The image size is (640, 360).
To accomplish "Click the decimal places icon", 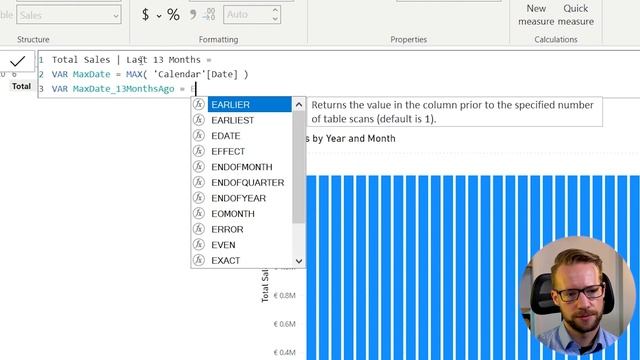I will 209,14.
